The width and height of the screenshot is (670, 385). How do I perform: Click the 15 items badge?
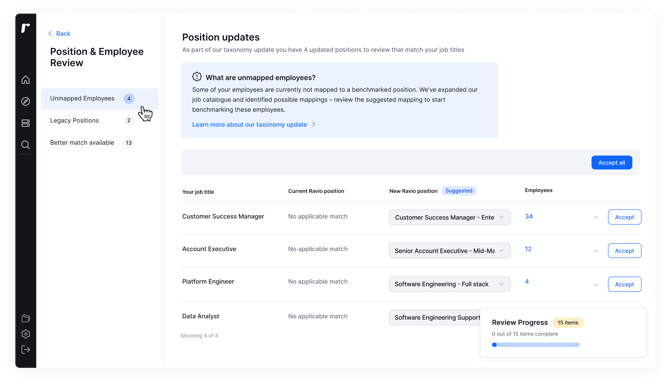coord(567,323)
